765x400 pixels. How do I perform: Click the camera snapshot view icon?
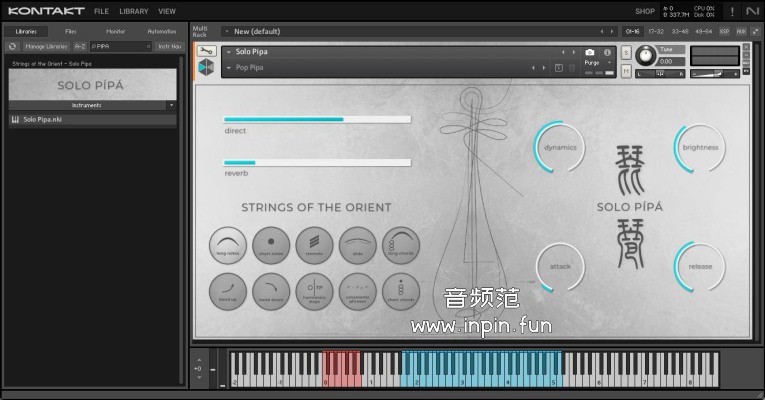[x=590, y=52]
